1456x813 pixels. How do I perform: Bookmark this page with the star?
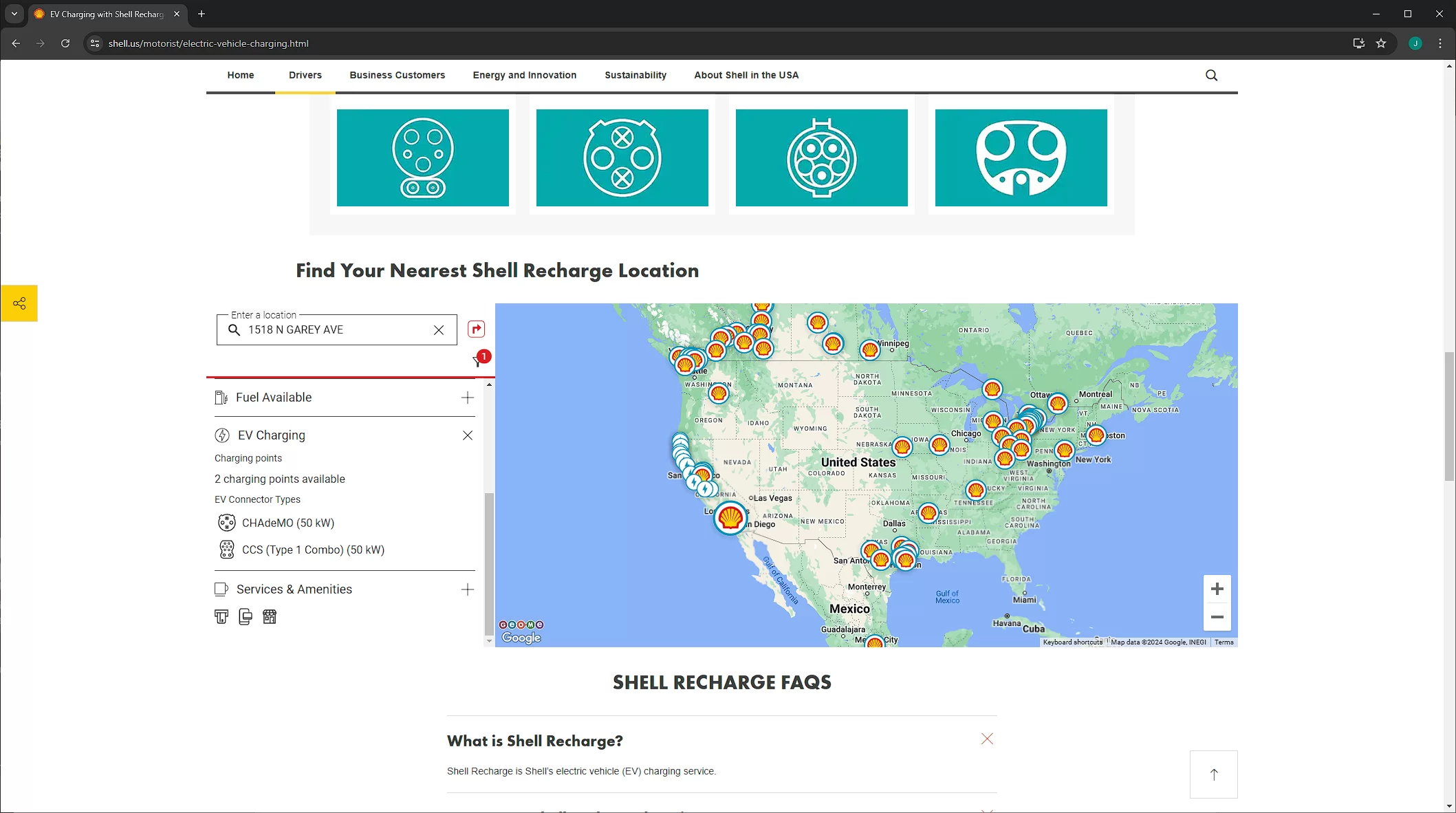[x=1381, y=43]
